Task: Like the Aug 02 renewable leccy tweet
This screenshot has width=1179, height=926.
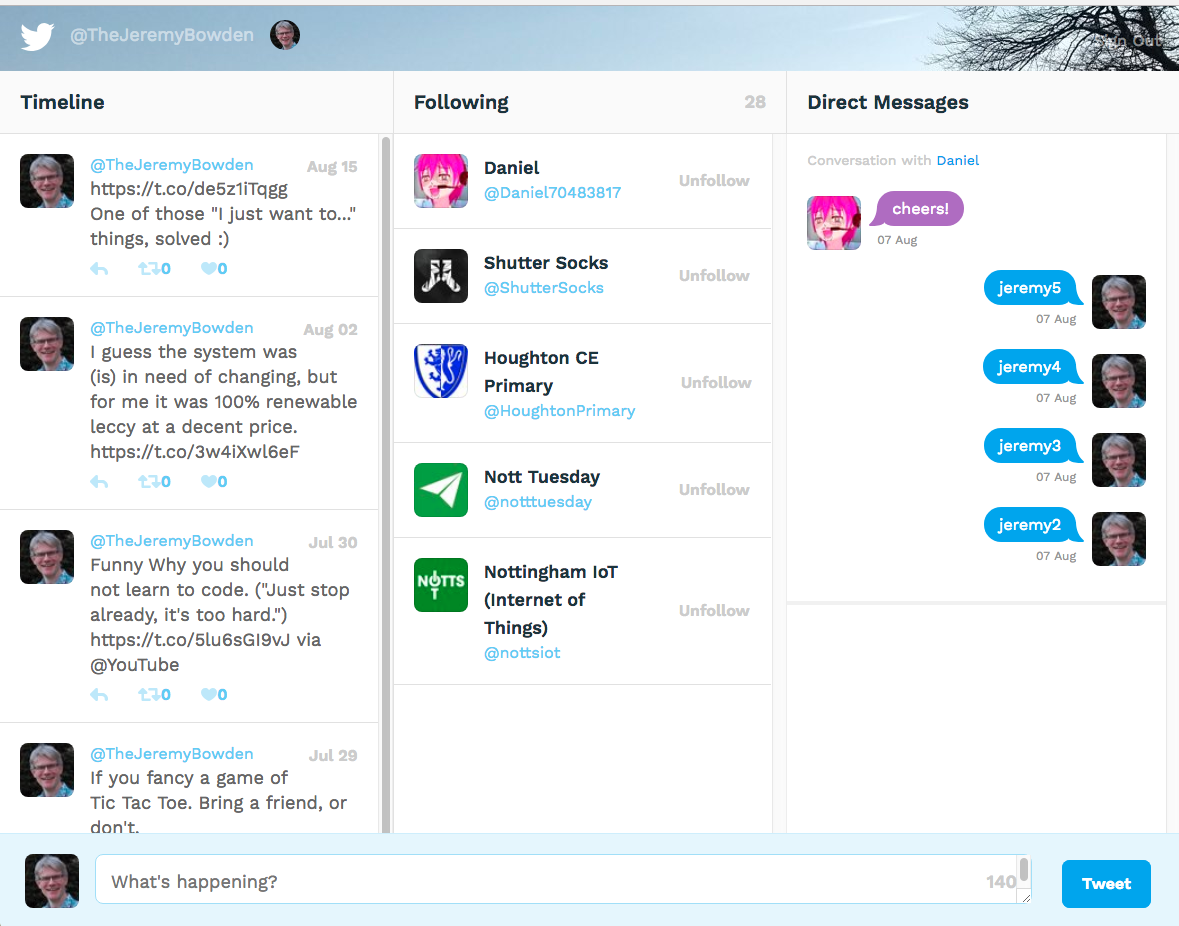Action: pyautogui.click(x=214, y=482)
